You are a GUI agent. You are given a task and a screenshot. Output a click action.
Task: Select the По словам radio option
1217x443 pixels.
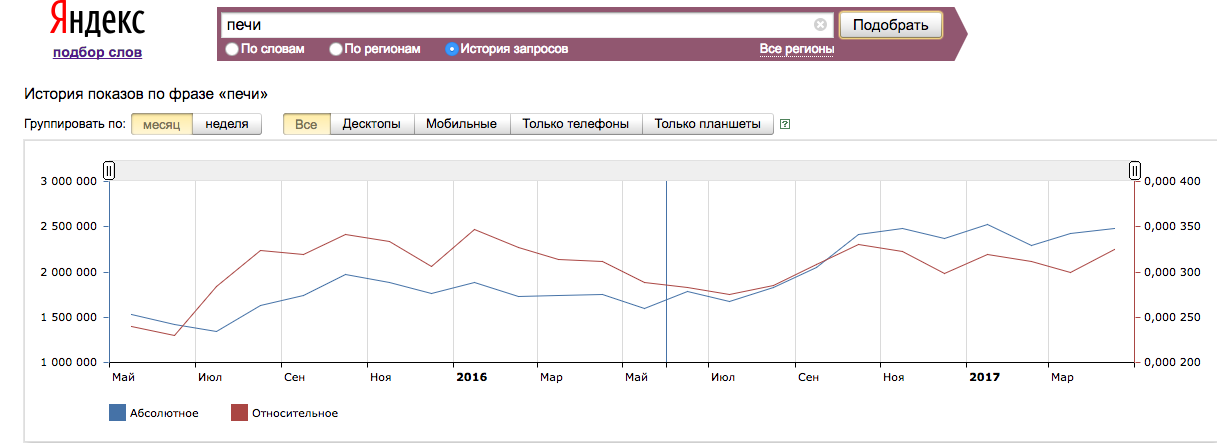[232, 49]
